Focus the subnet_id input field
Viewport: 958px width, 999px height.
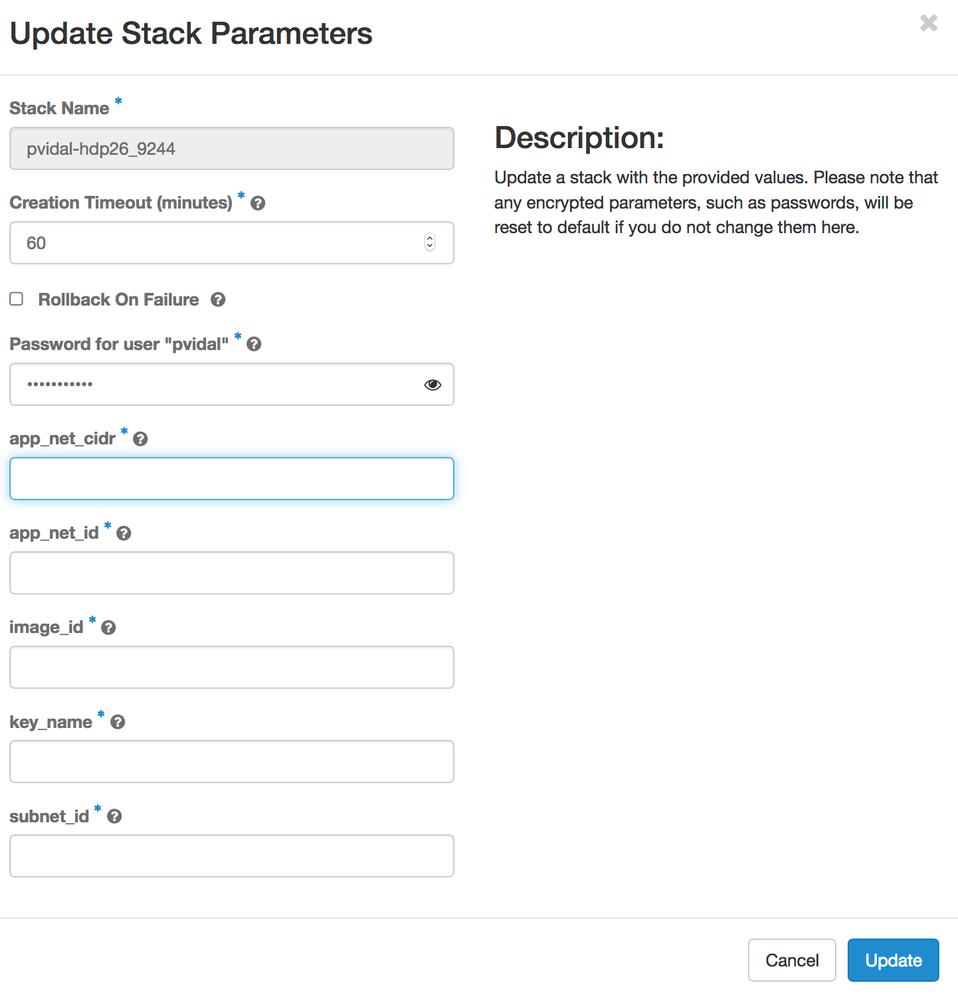click(x=231, y=856)
